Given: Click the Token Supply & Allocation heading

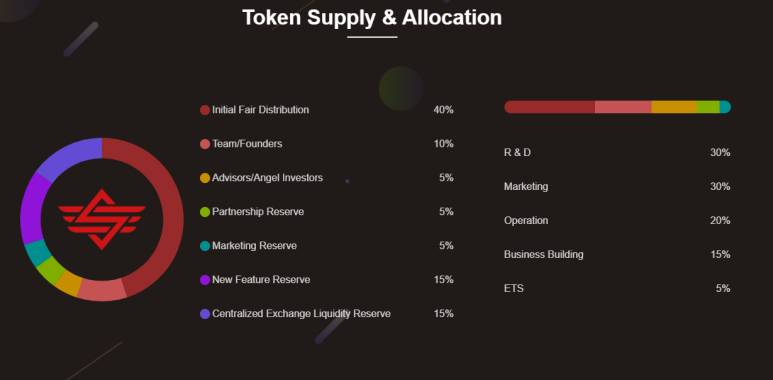Looking at the screenshot, I should [372, 18].
